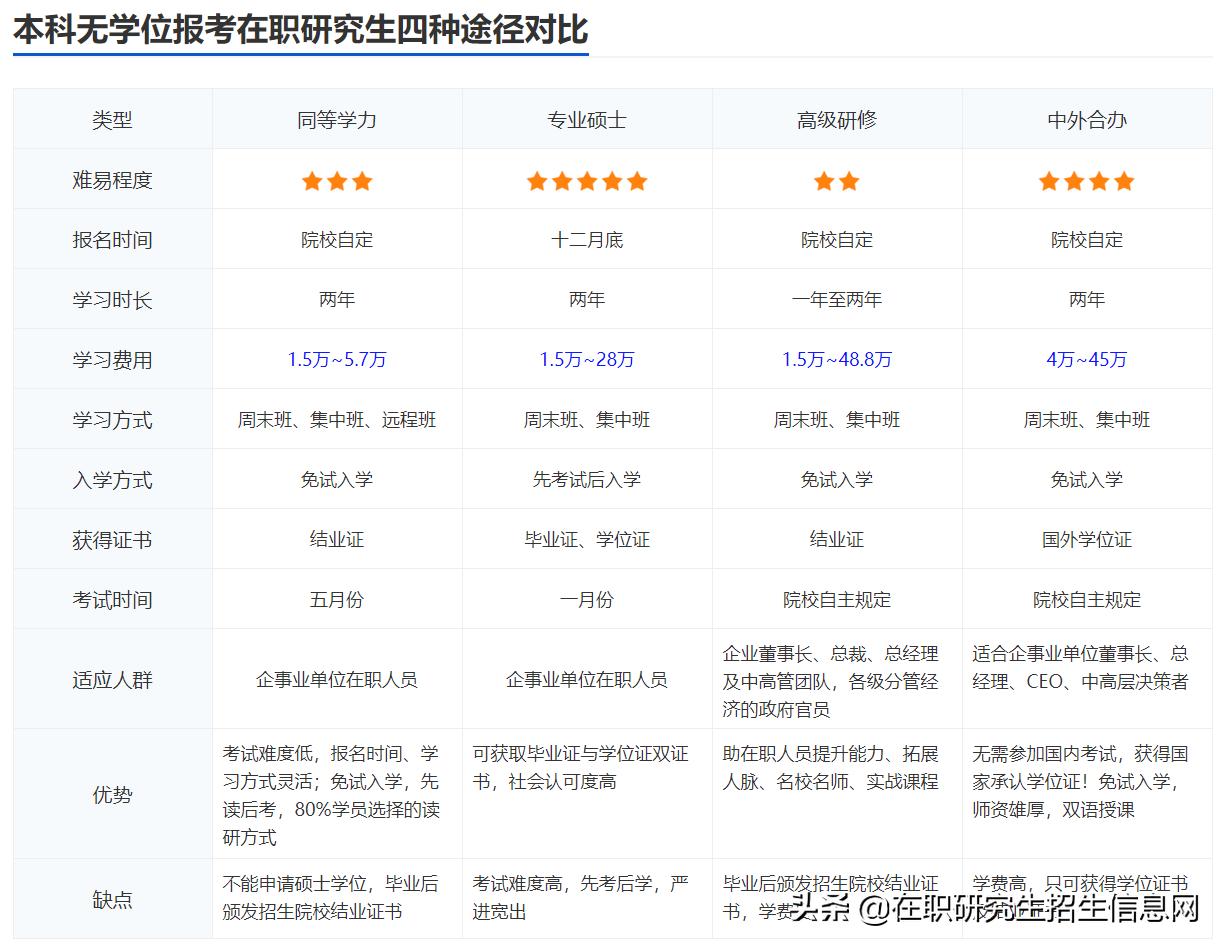Click the third star in 专业硕士 rating

(586, 181)
